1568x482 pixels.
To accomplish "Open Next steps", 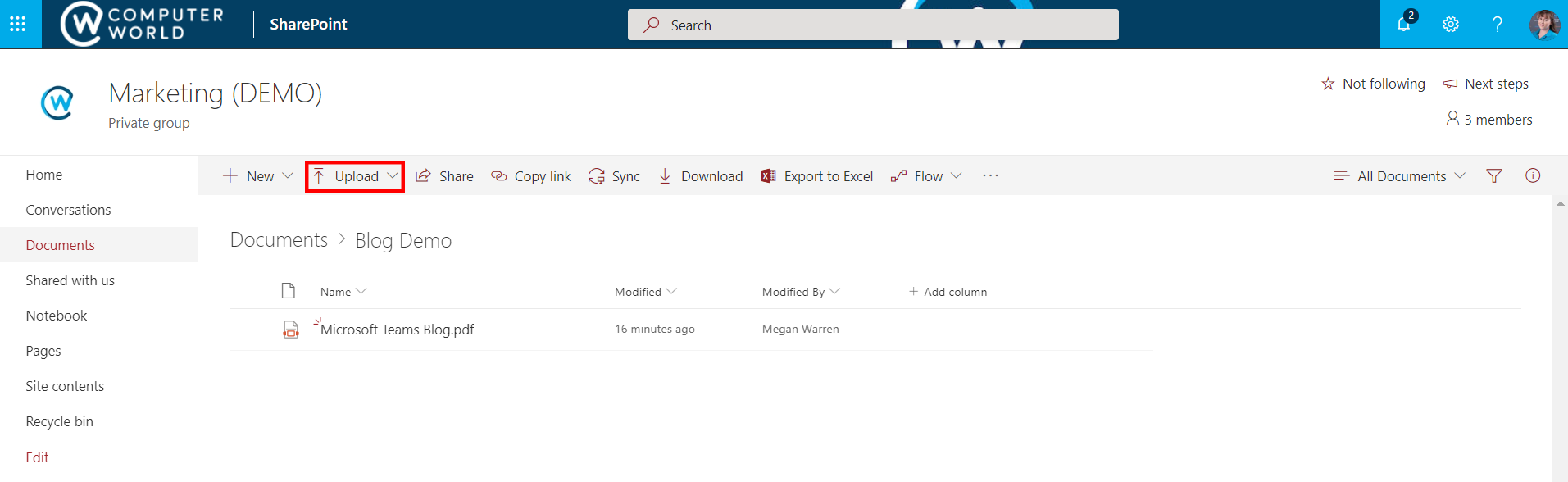I will 1486,84.
